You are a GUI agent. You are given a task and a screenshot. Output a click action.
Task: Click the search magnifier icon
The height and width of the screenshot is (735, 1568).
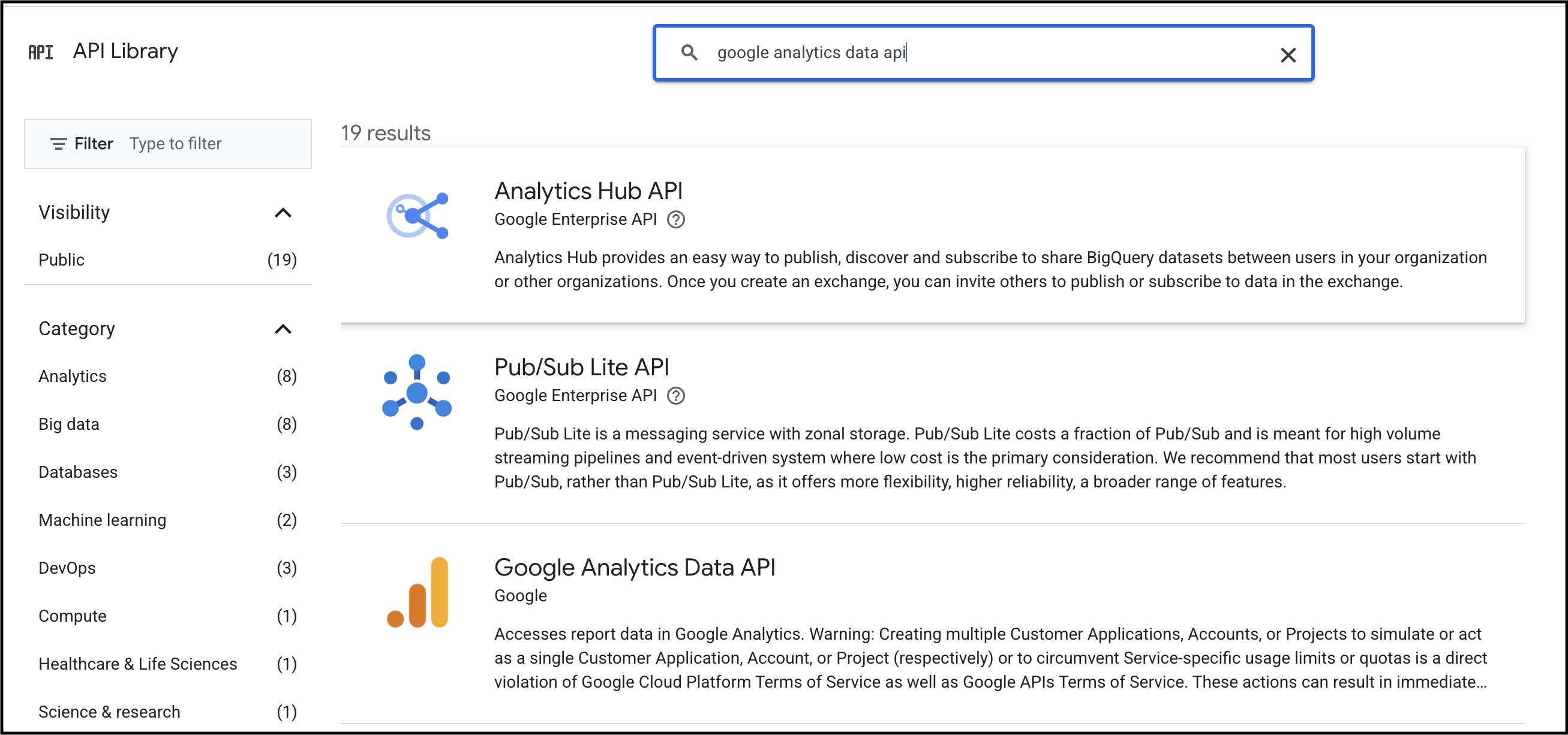point(689,53)
